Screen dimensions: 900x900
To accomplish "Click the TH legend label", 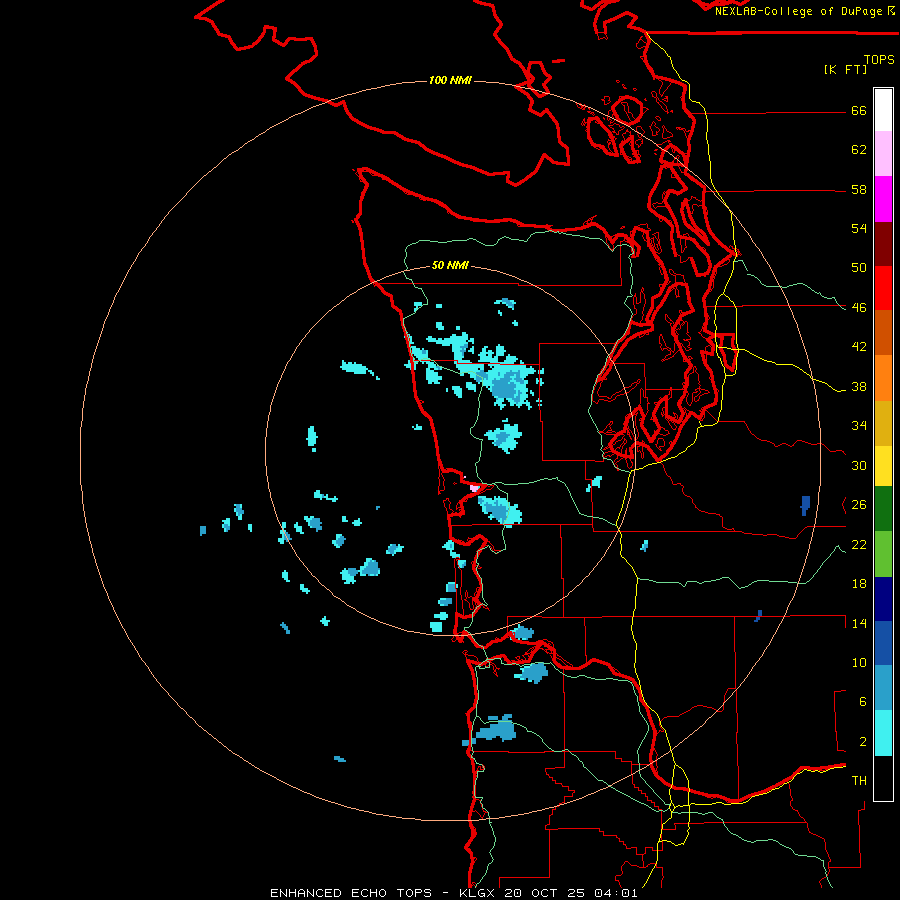I will click(859, 780).
